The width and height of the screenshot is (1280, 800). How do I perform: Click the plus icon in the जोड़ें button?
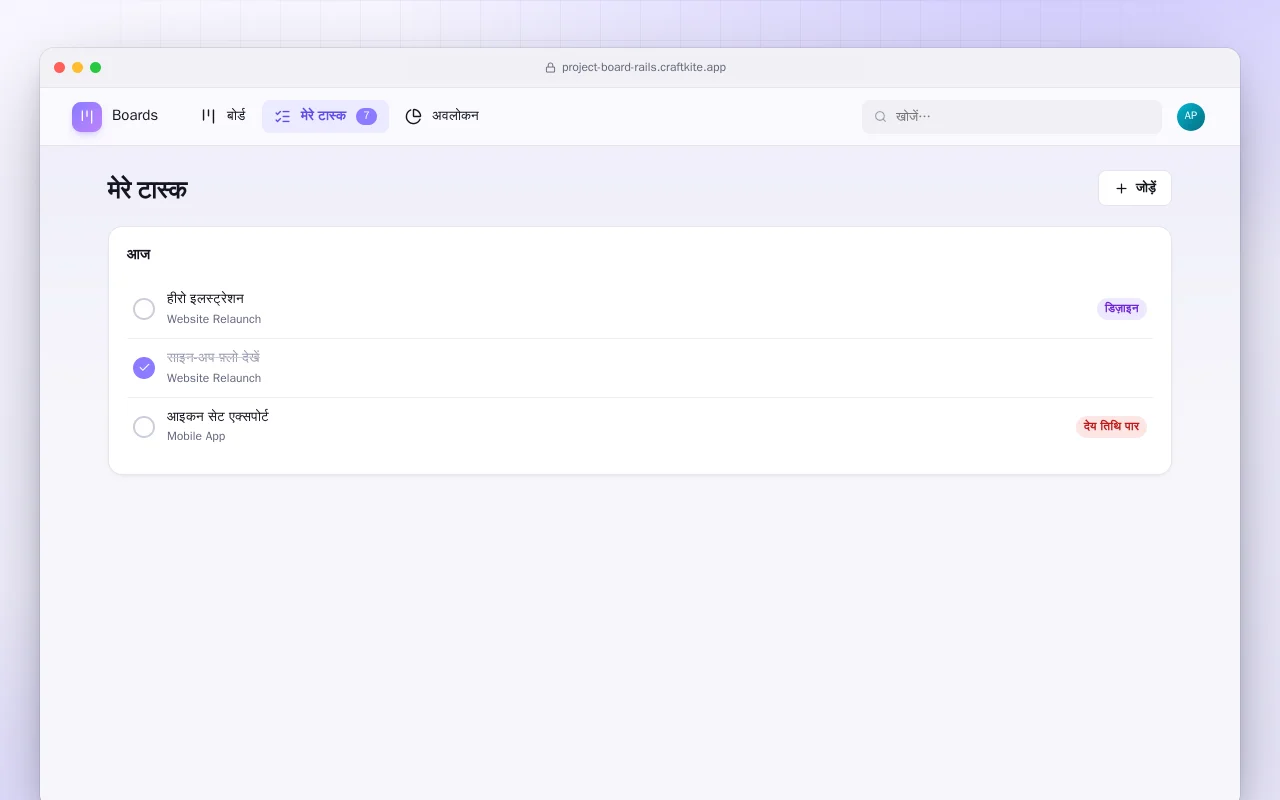tap(1121, 188)
